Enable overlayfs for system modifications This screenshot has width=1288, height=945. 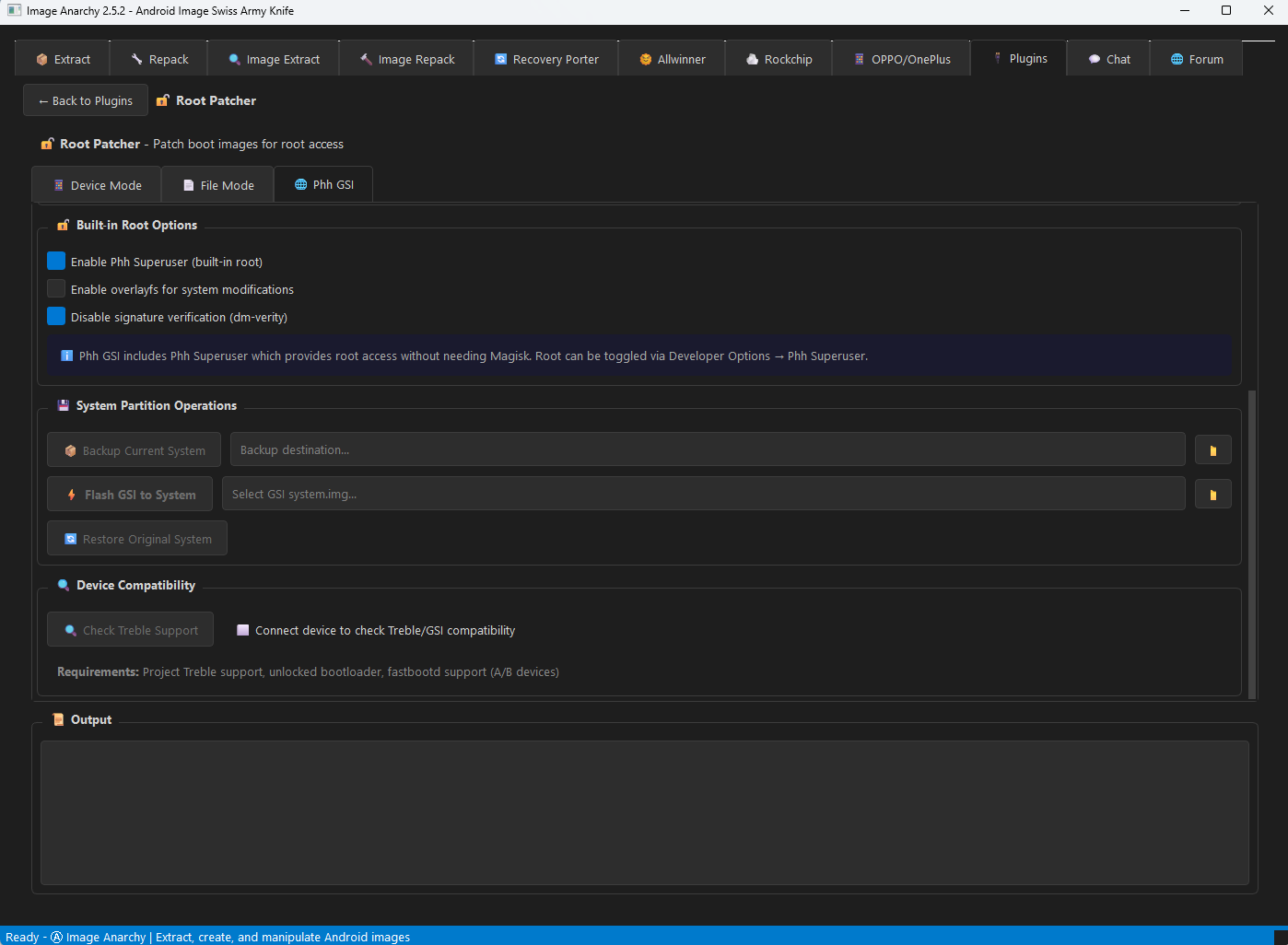(55, 288)
